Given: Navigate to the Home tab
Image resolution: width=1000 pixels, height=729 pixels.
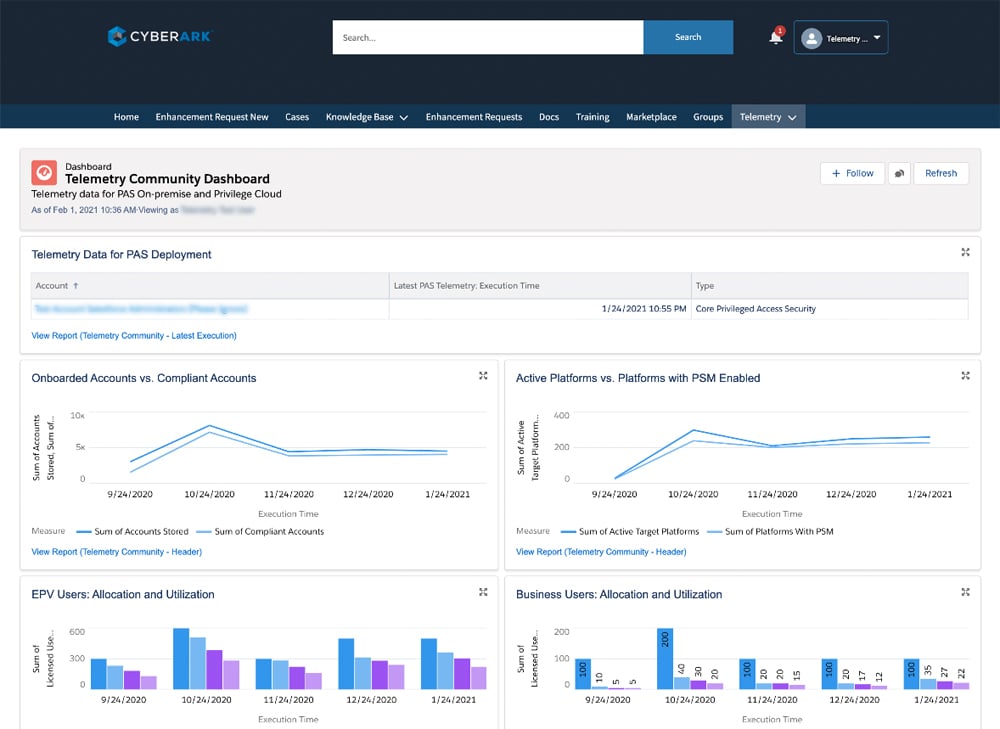Looking at the screenshot, I should (x=126, y=117).
